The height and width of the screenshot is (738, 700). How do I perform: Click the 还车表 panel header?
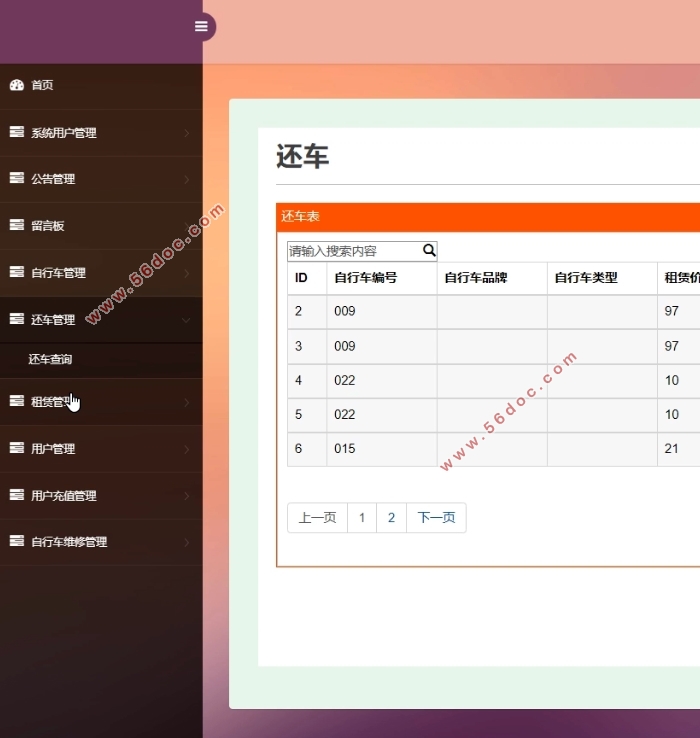pyautogui.click(x=488, y=217)
